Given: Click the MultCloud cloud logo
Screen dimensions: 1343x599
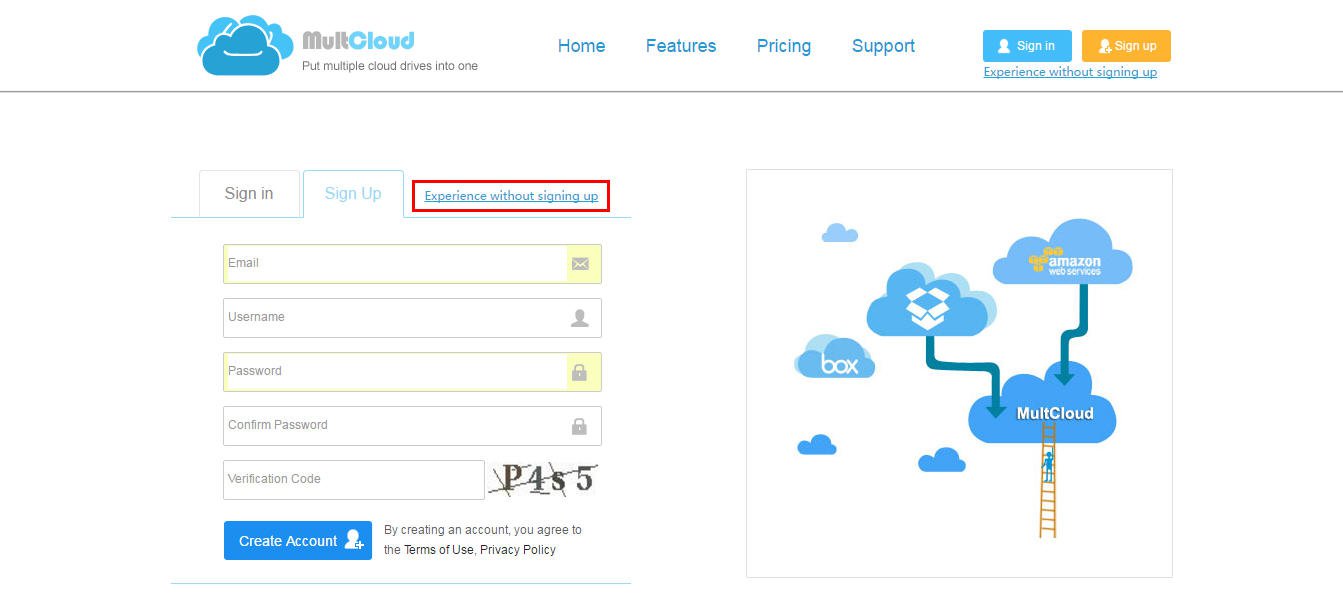Looking at the screenshot, I should tap(245, 45).
